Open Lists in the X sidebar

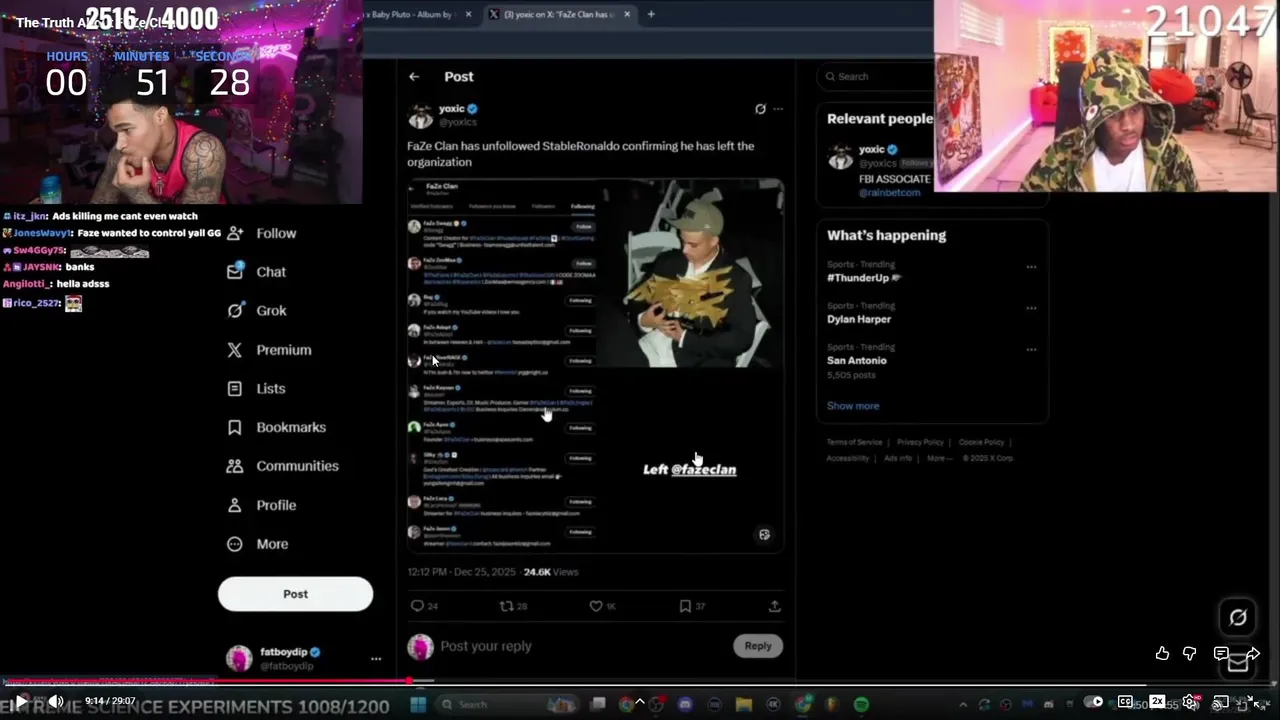256,389
